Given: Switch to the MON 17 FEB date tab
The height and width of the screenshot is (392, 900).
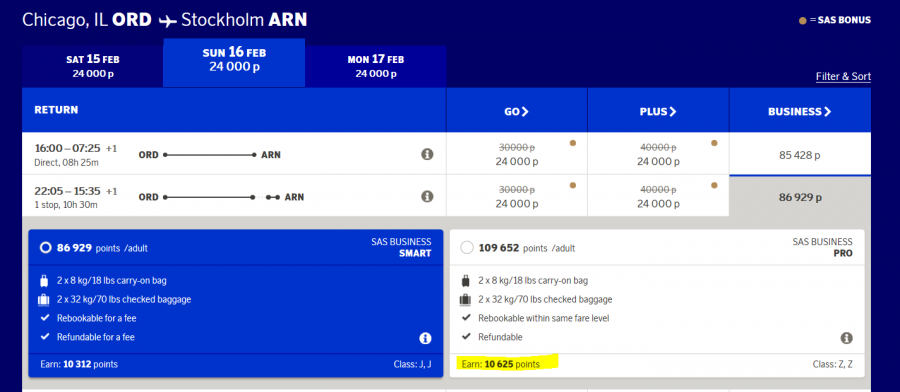Looking at the screenshot, I should pyautogui.click(x=376, y=67).
